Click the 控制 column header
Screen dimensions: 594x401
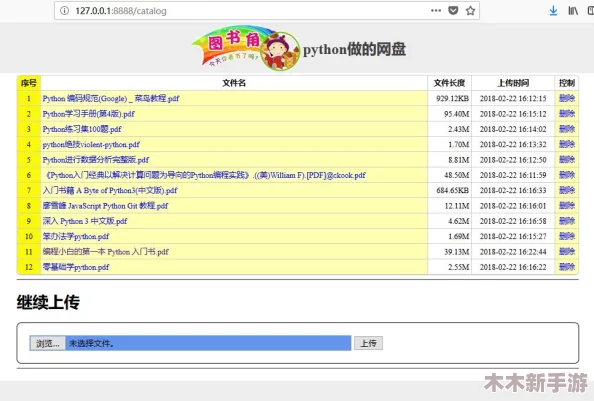(567, 83)
